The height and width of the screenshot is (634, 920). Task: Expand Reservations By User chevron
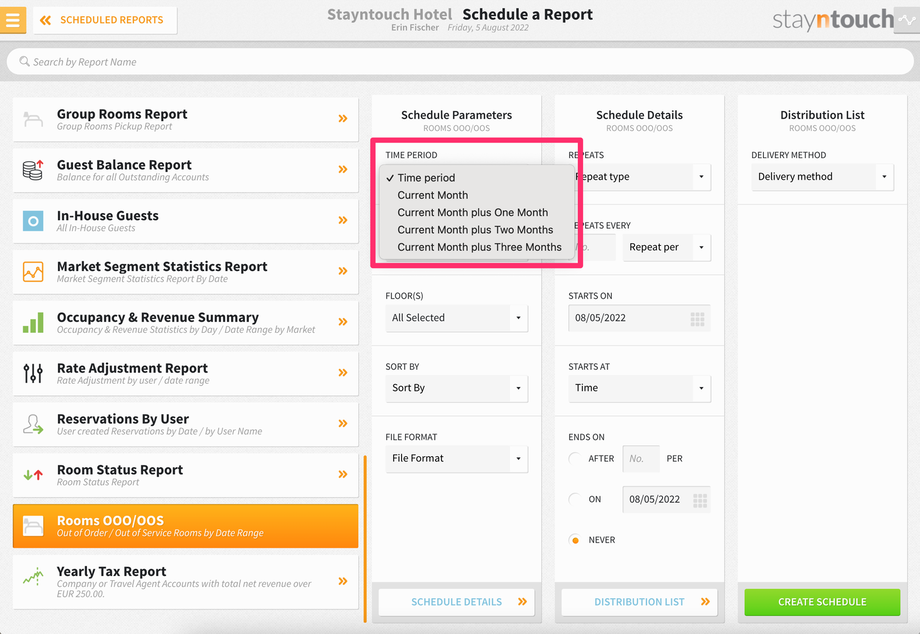(x=343, y=423)
